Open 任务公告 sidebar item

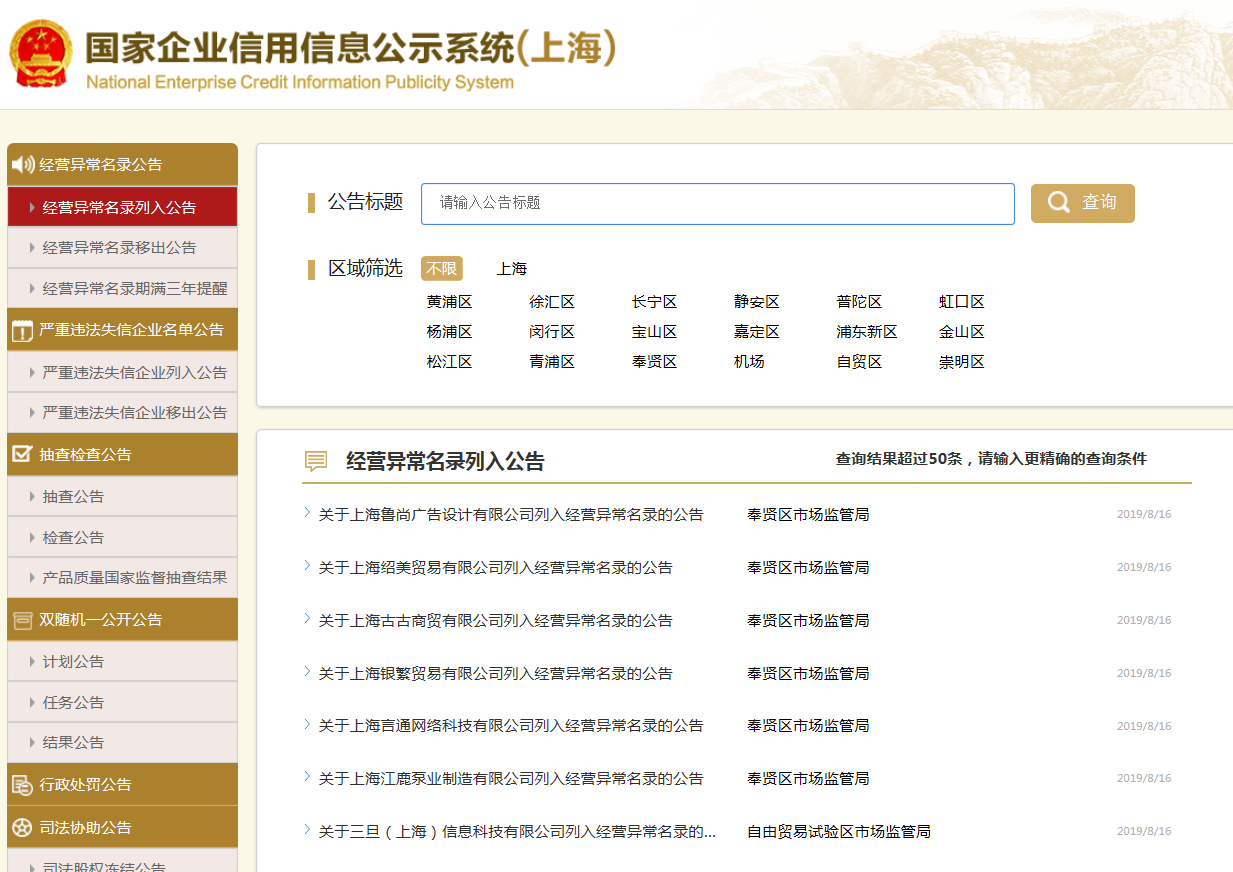click(122, 702)
